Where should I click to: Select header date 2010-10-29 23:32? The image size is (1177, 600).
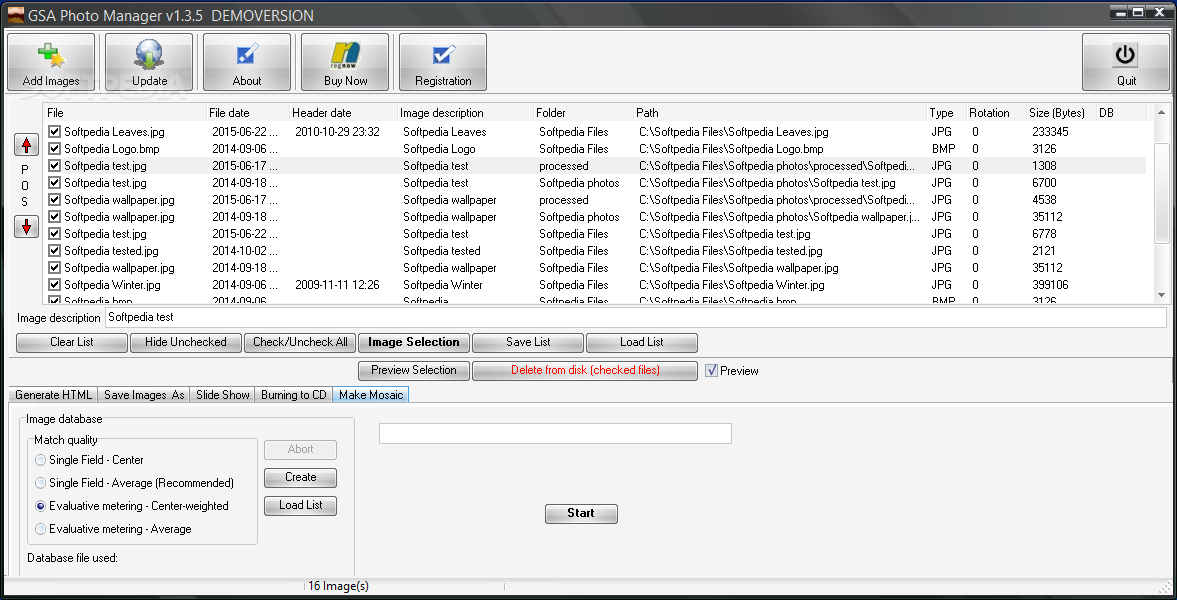coord(337,131)
